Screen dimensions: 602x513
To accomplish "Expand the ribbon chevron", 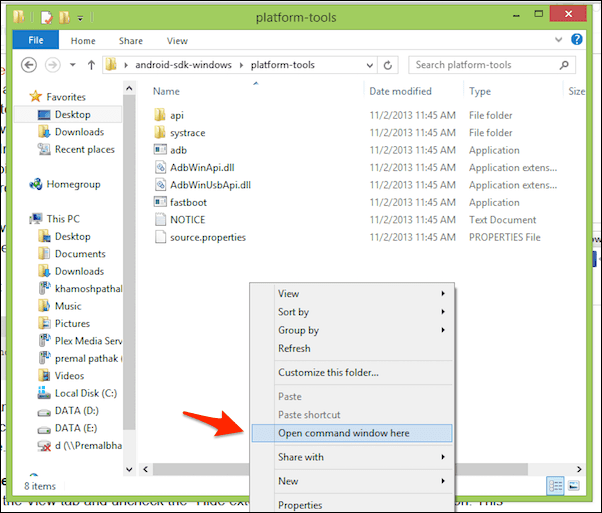I will coord(559,40).
